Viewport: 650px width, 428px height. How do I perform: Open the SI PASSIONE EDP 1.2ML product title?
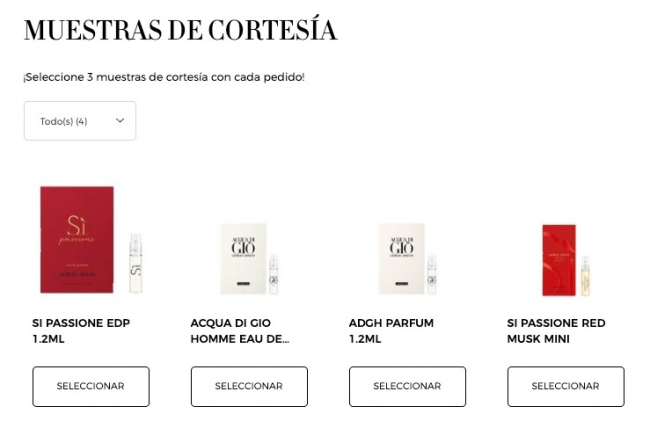pyautogui.click(x=81, y=331)
